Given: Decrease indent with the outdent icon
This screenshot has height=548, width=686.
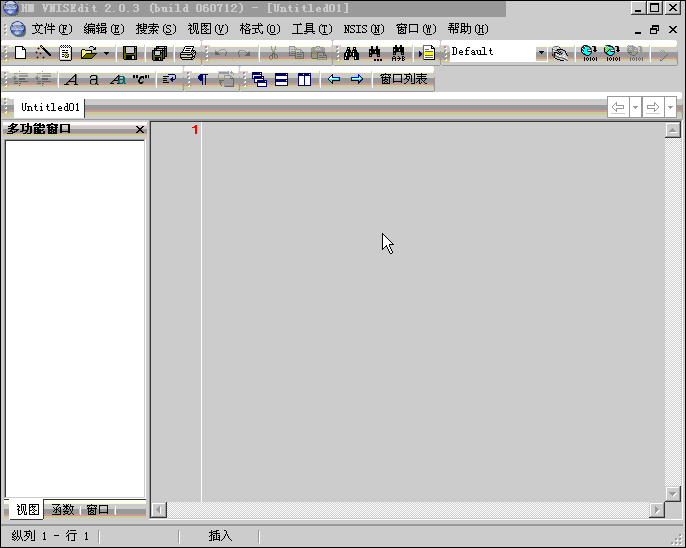Looking at the screenshot, I should pyautogui.click(x=43, y=79).
